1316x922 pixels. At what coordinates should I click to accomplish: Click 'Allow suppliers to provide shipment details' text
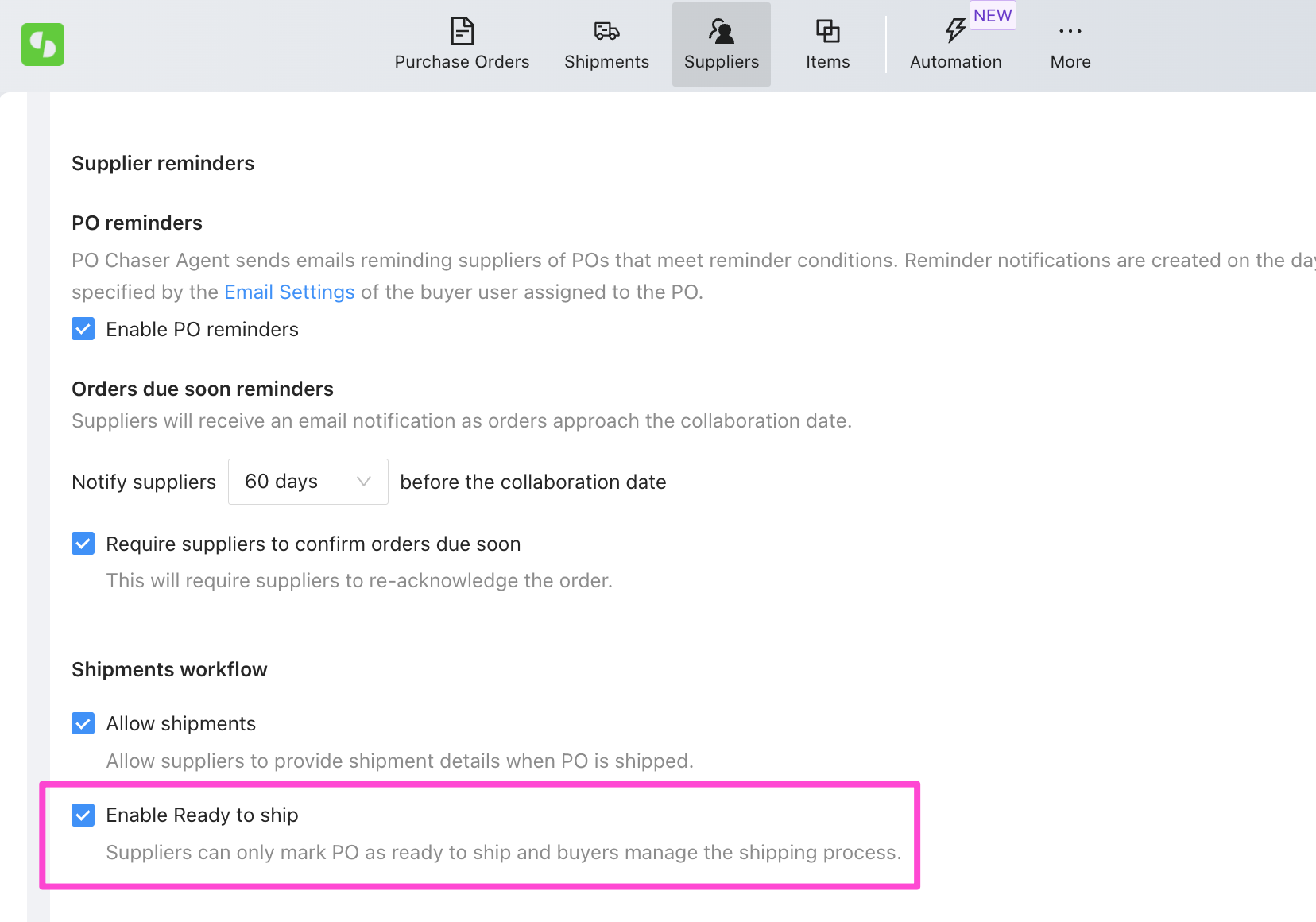coord(400,761)
